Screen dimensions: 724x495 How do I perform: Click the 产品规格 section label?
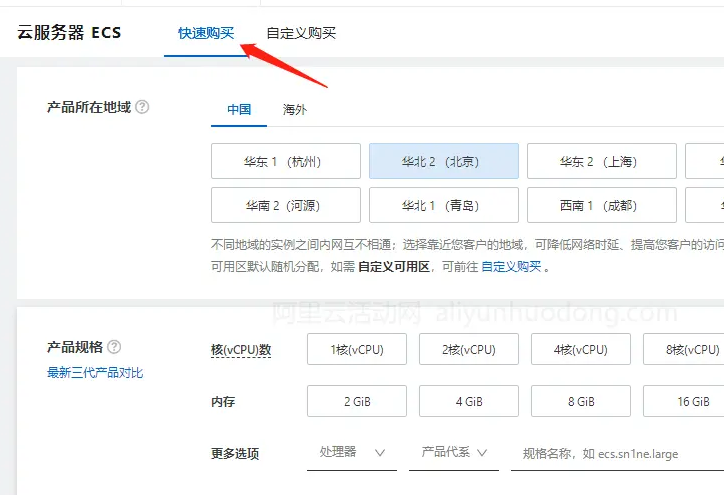pyautogui.click(x=75, y=347)
